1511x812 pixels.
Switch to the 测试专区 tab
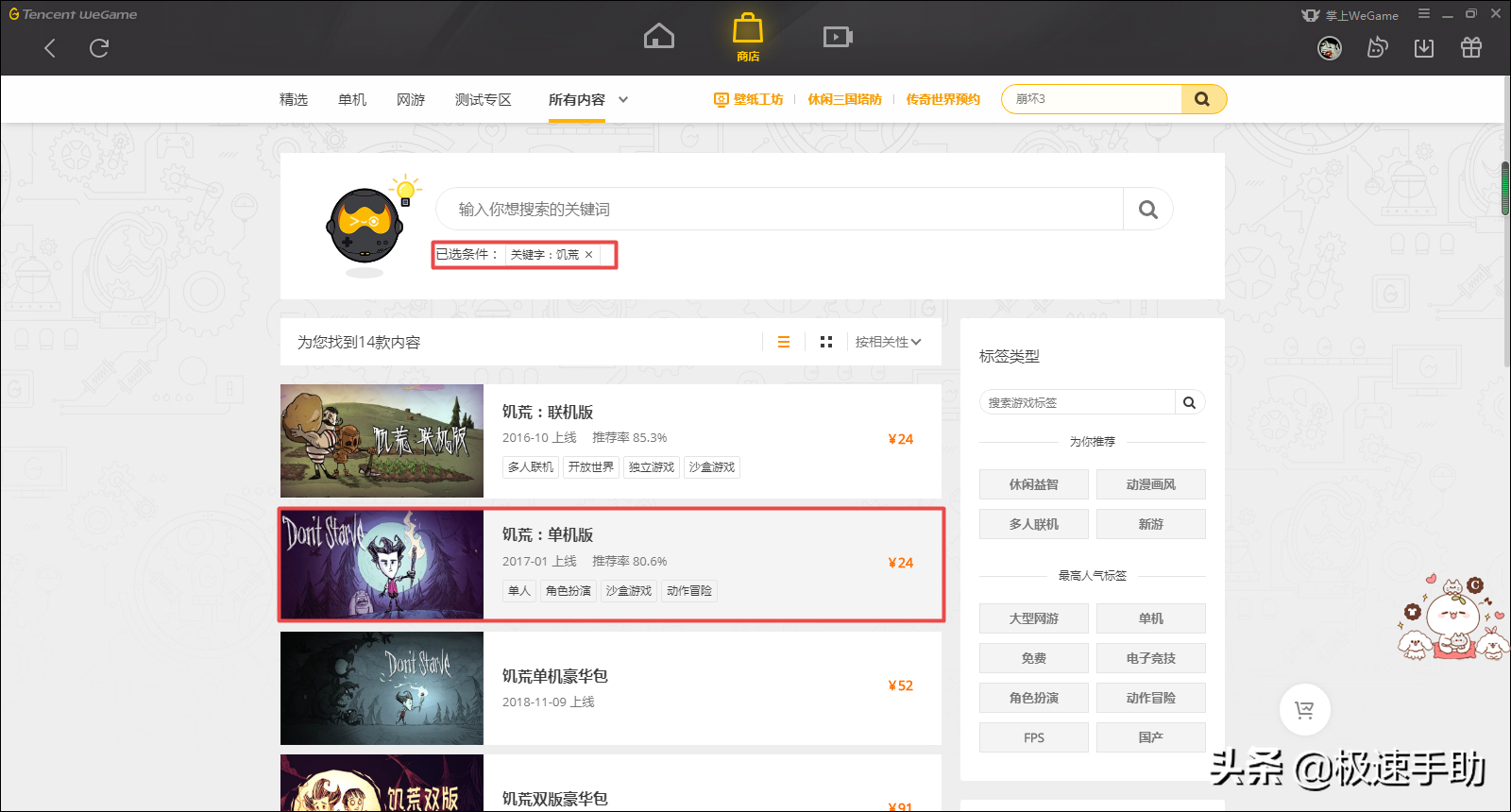coord(483,100)
